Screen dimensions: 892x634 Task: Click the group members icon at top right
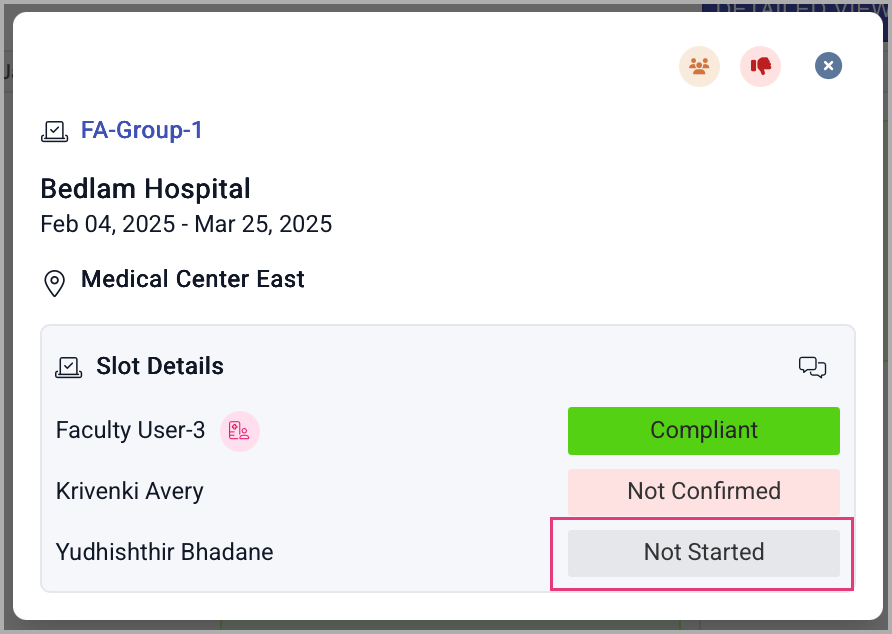(x=699, y=66)
